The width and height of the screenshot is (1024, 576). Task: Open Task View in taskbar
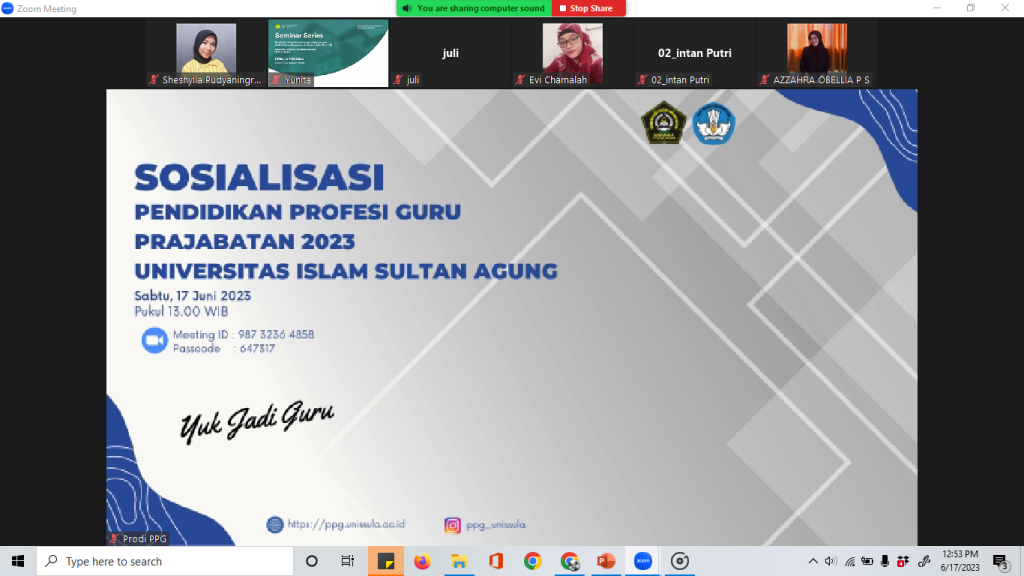347,561
